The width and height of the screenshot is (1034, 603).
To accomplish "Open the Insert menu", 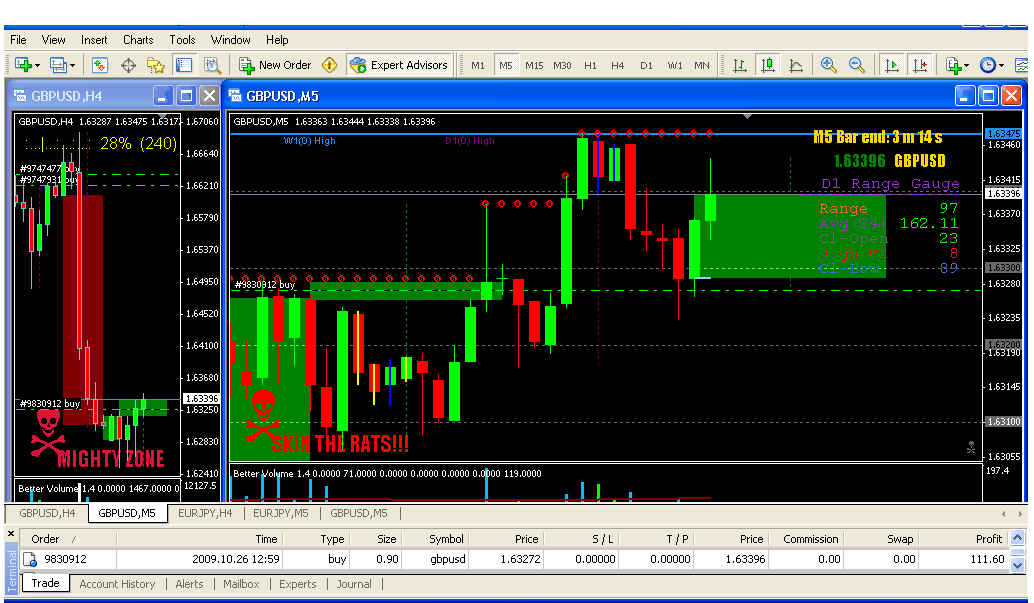I will [x=94, y=40].
